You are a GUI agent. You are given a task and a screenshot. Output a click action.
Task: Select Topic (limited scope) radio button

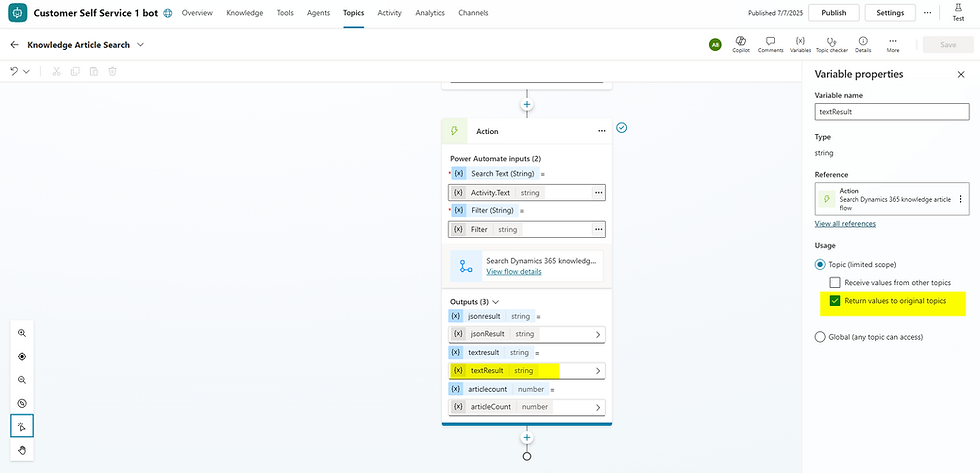(x=820, y=264)
